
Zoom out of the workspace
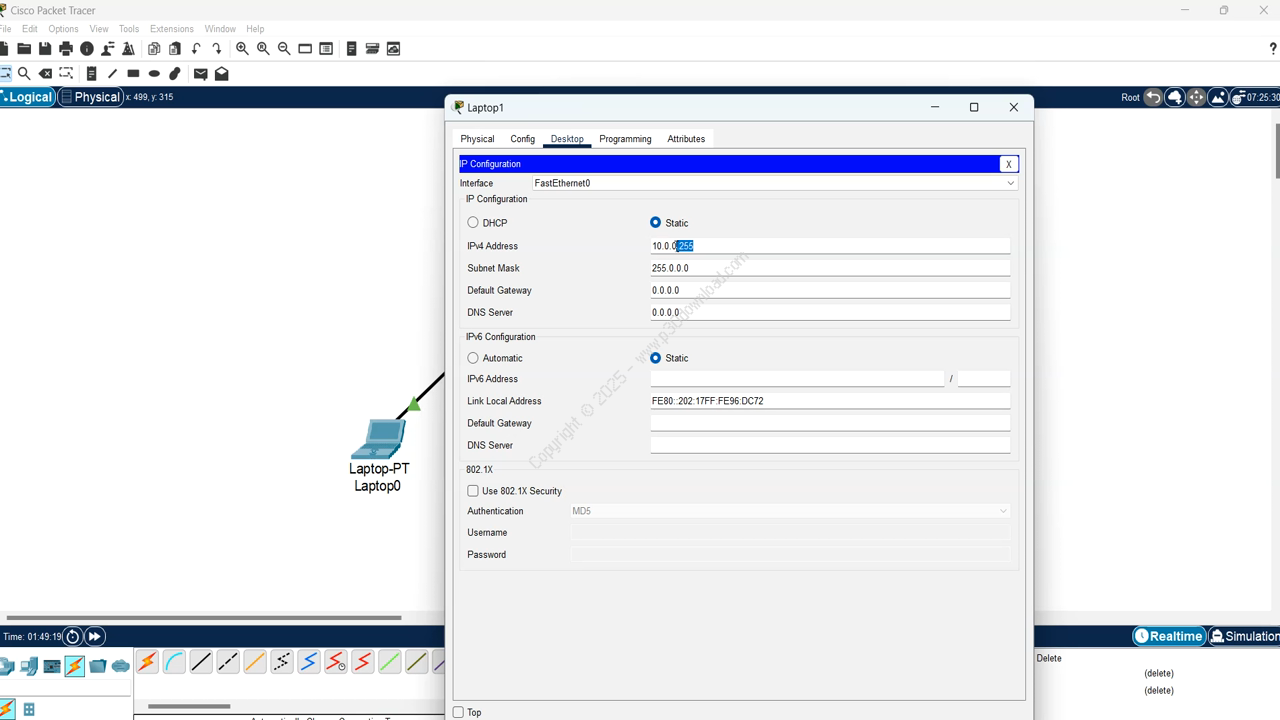(x=284, y=48)
